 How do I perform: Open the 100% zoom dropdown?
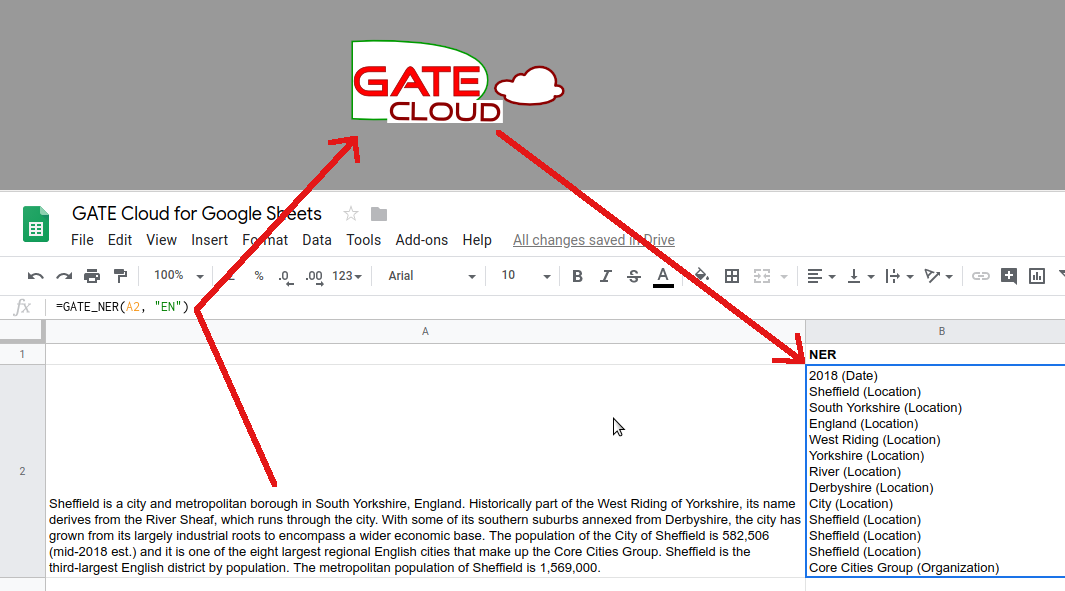(179, 276)
